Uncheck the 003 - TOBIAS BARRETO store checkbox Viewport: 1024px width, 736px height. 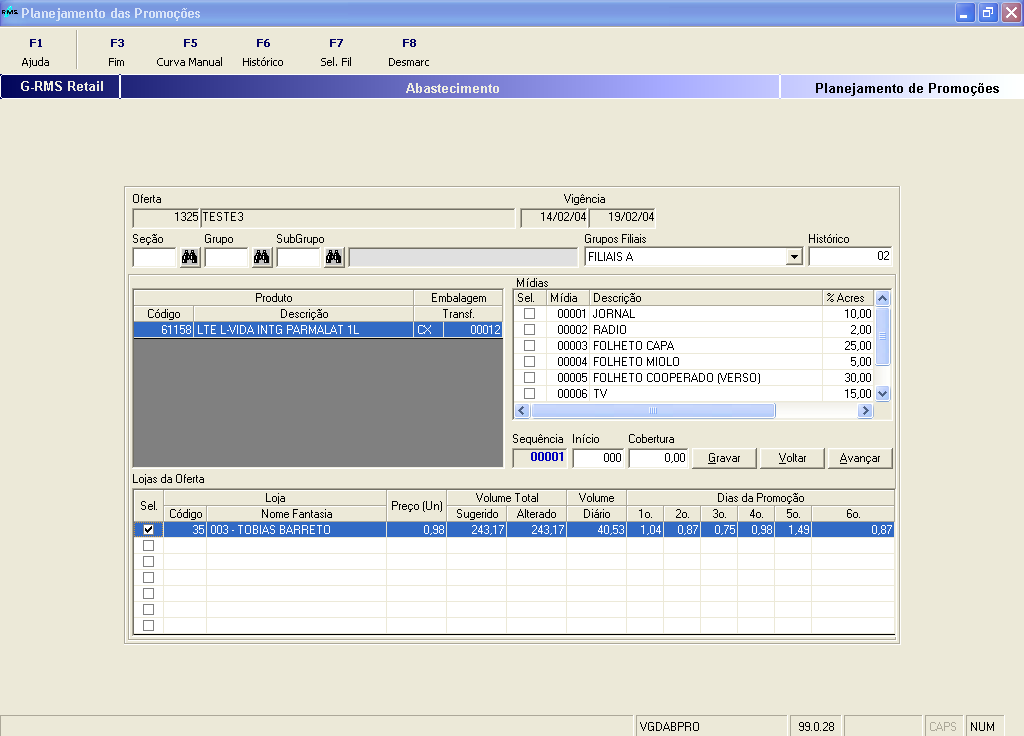click(x=149, y=530)
